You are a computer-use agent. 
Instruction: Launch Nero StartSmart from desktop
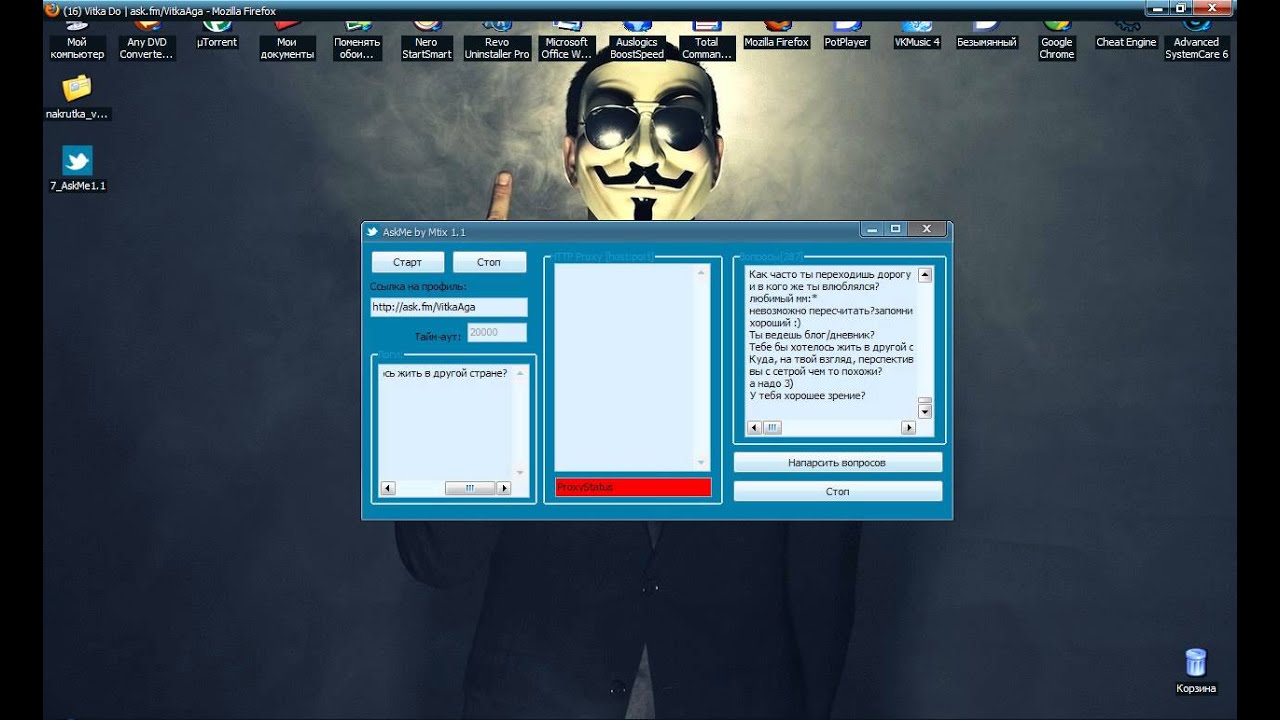(427, 40)
